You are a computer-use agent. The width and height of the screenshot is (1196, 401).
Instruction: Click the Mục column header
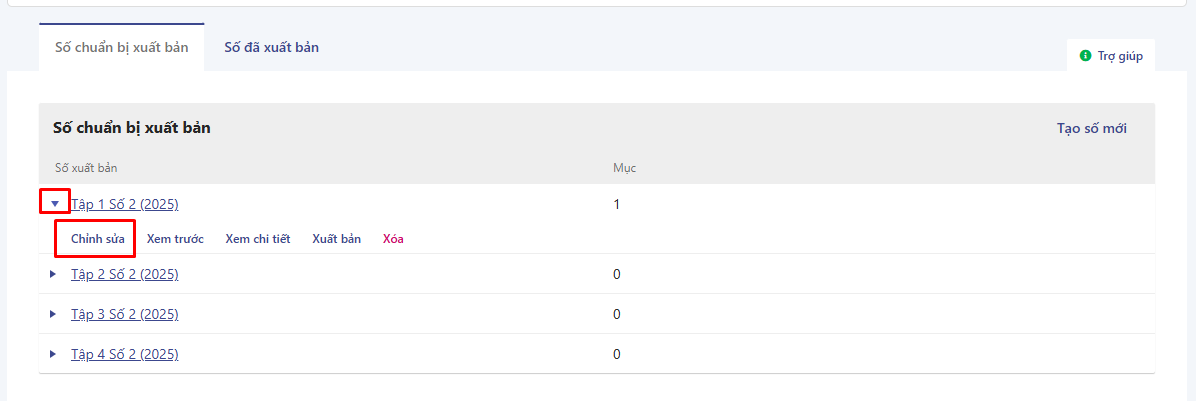pyautogui.click(x=624, y=167)
